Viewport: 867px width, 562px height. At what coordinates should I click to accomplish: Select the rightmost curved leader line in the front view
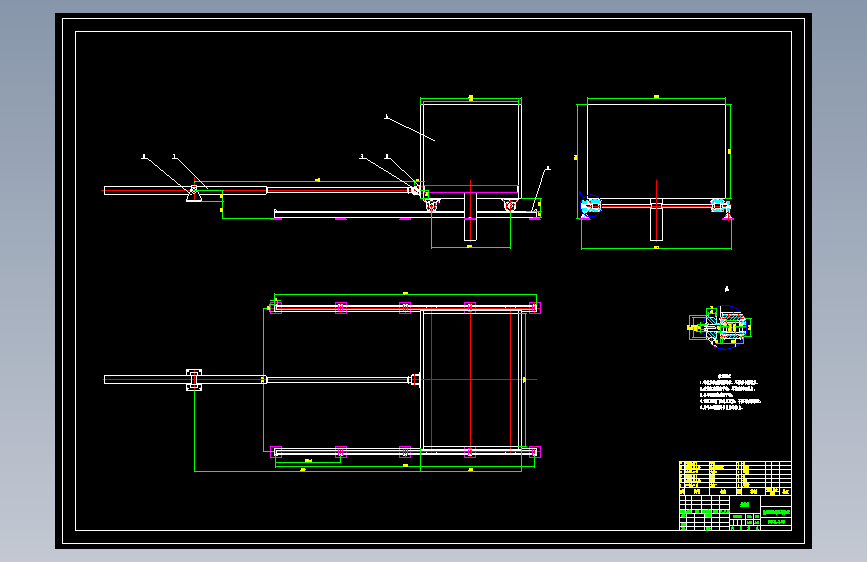(541, 189)
